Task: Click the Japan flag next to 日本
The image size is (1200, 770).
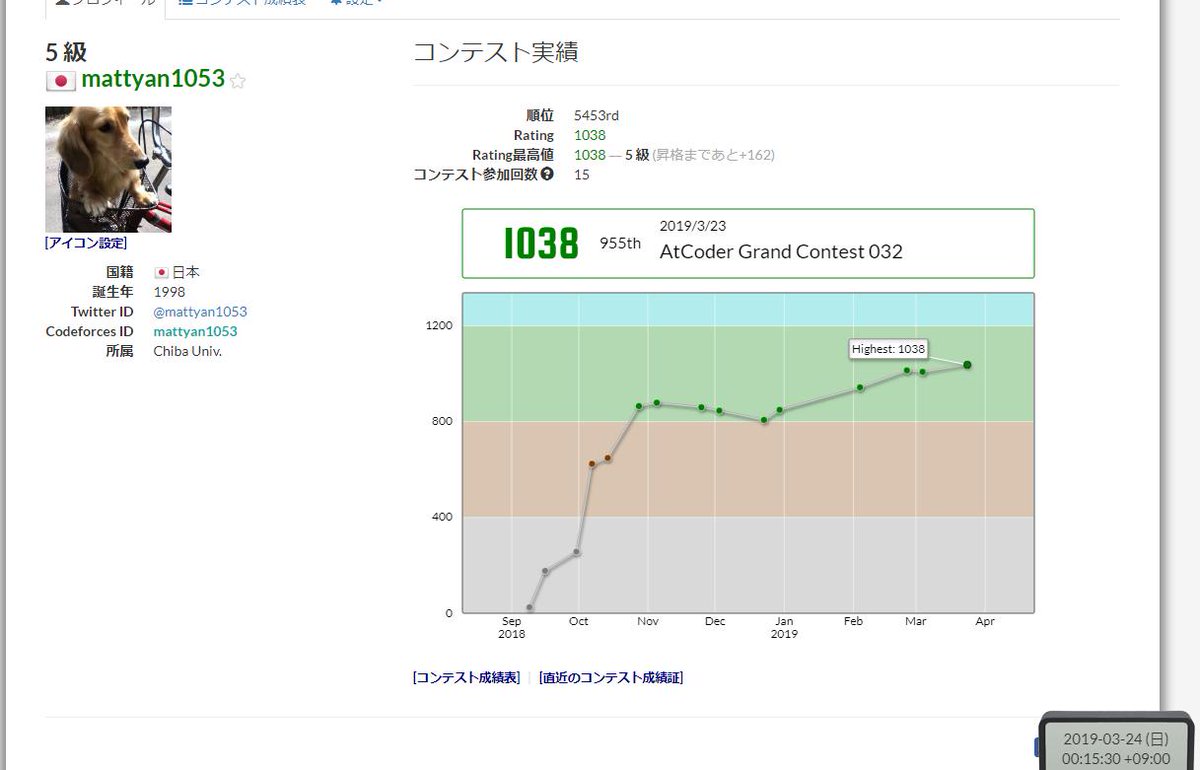Action: click(x=160, y=271)
